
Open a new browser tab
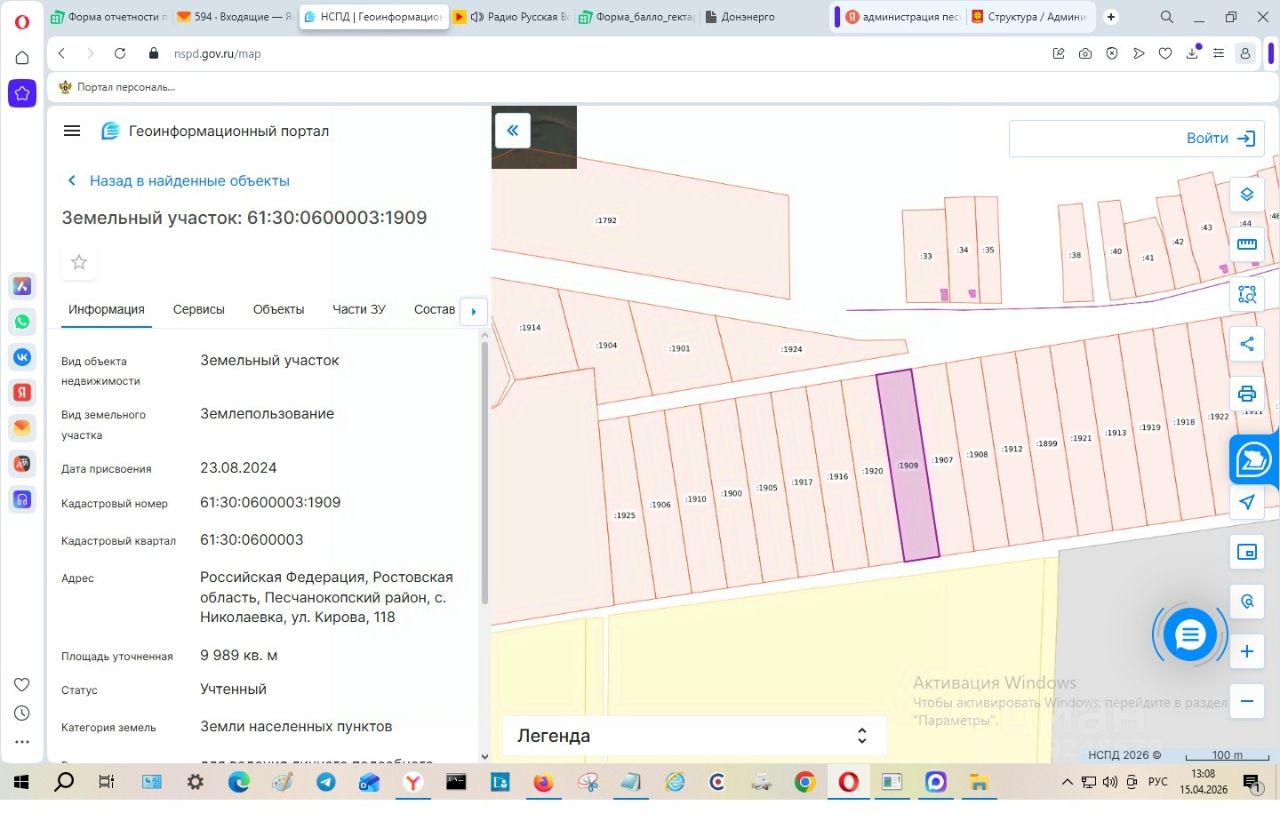click(x=1111, y=17)
